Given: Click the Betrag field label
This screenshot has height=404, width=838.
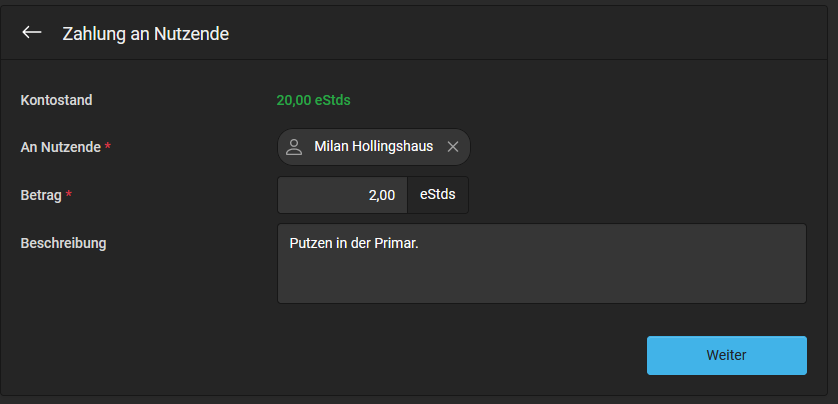Looking at the screenshot, I should (41, 196).
